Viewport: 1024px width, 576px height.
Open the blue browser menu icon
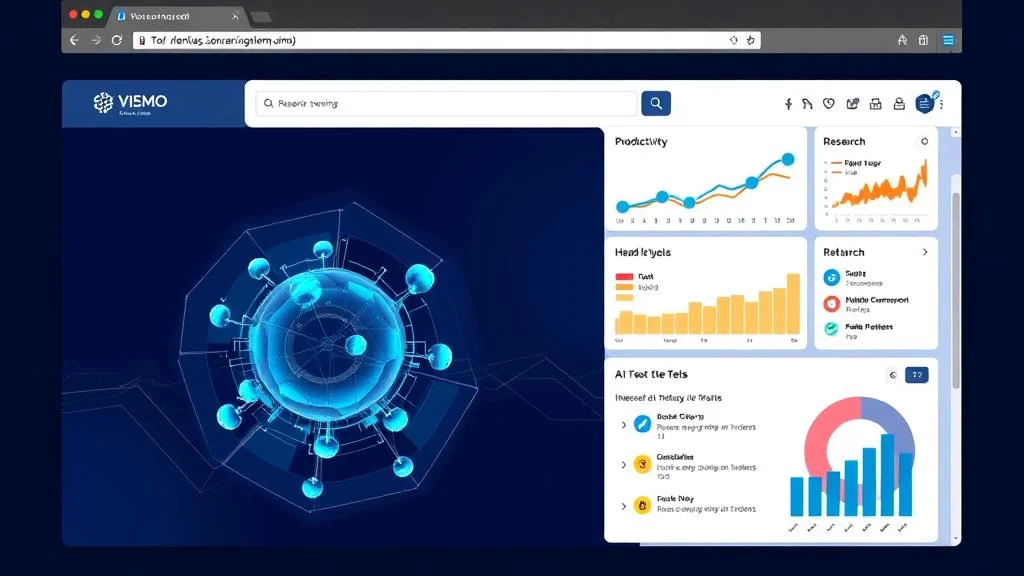947,40
